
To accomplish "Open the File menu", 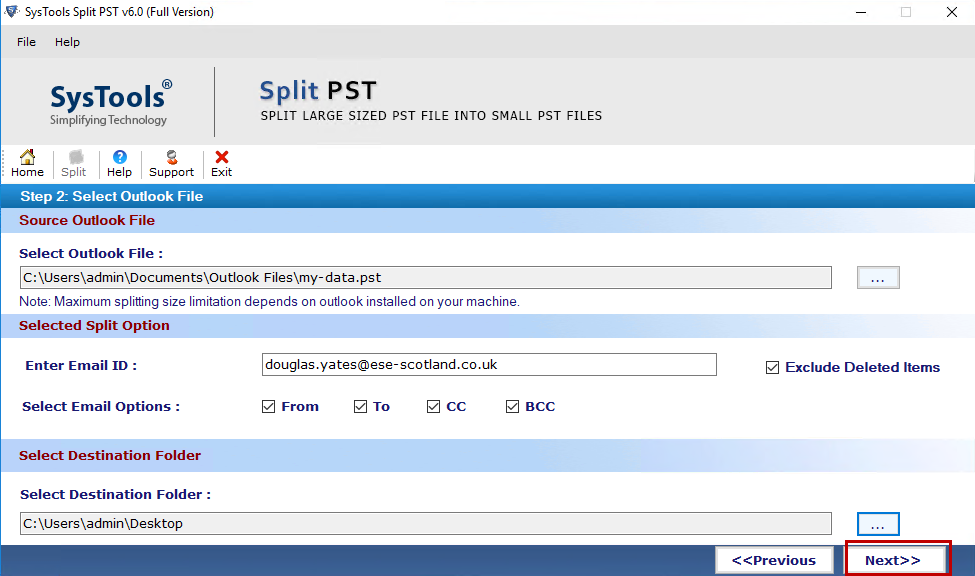I will pos(26,42).
